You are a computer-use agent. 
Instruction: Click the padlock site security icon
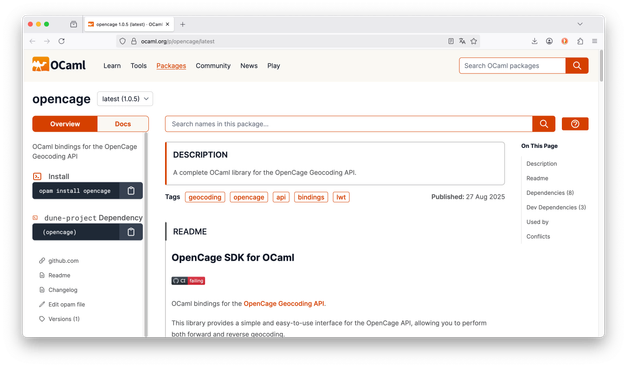[134, 41]
